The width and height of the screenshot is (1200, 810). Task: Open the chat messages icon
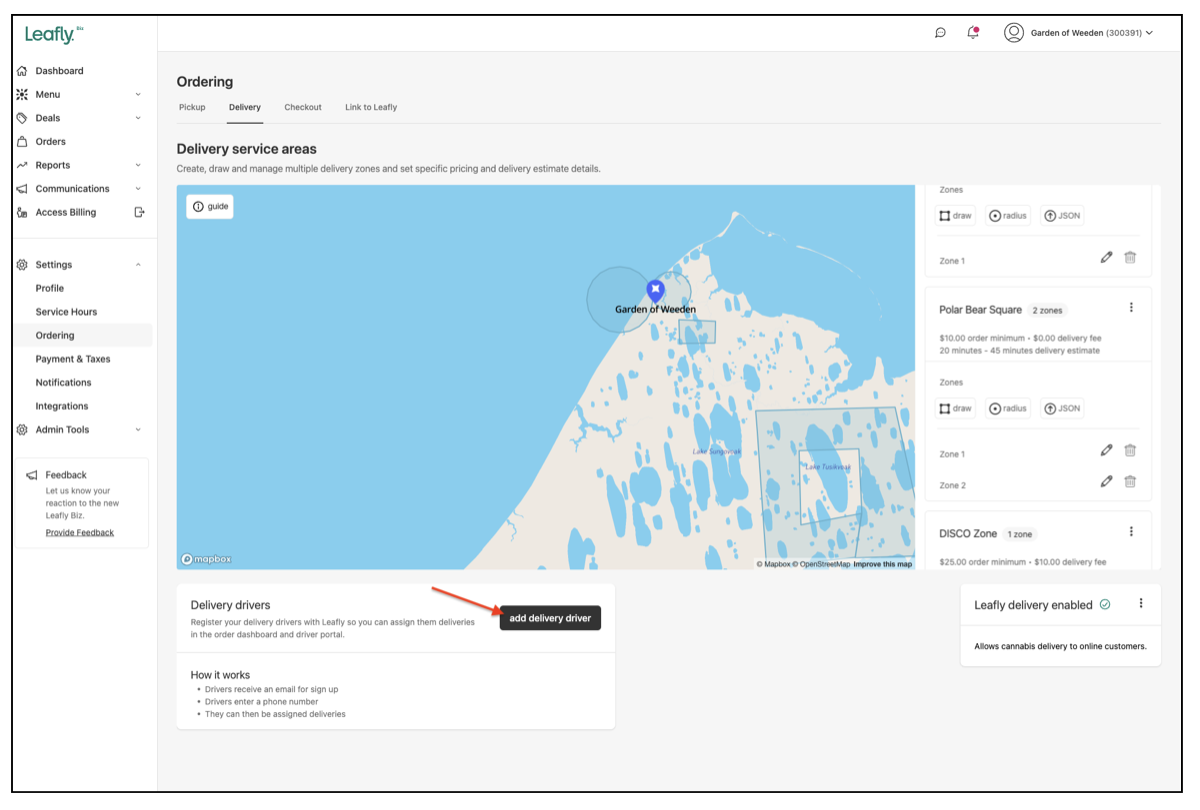(x=940, y=33)
